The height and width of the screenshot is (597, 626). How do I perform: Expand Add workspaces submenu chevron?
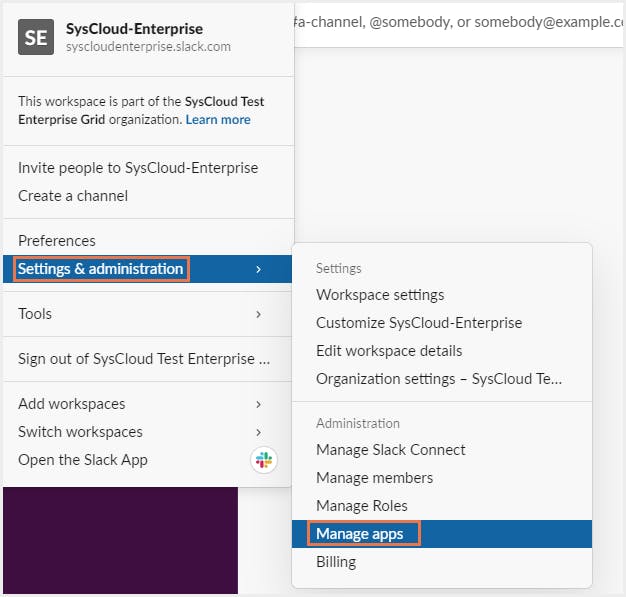[x=259, y=404]
